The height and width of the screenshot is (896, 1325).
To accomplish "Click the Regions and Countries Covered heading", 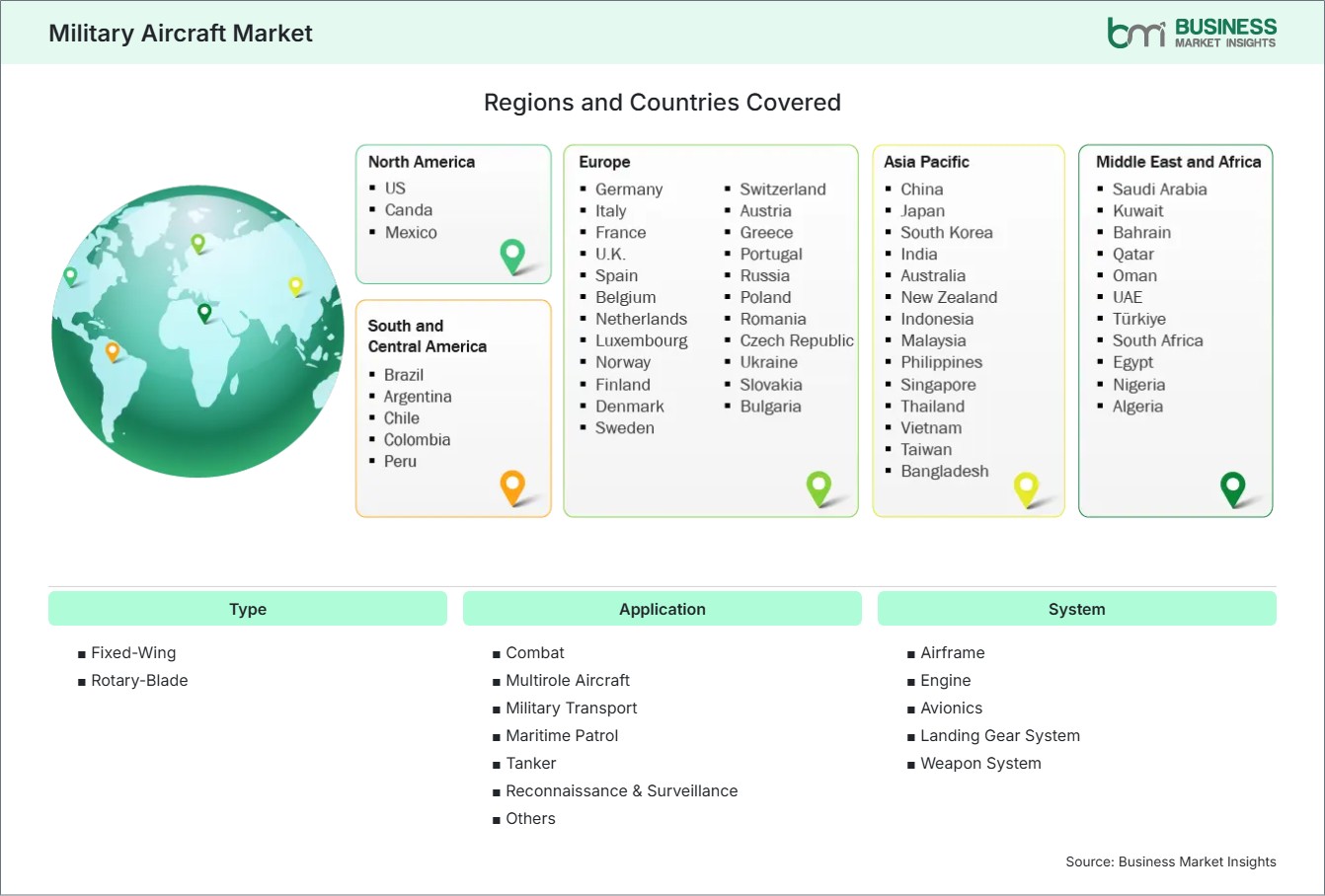I will (662, 103).
